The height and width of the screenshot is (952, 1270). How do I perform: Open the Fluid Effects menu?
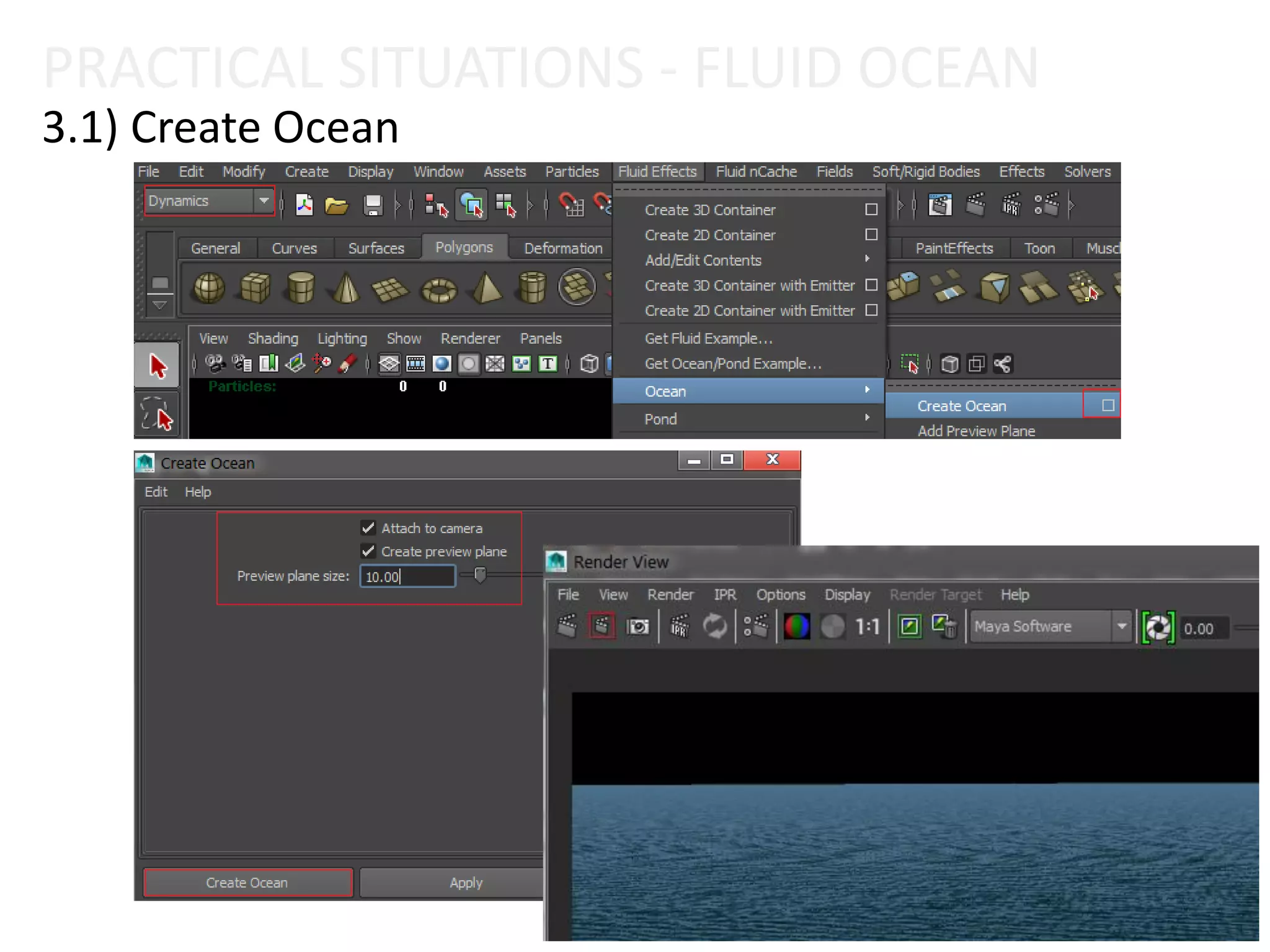pyautogui.click(x=657, y=172)
